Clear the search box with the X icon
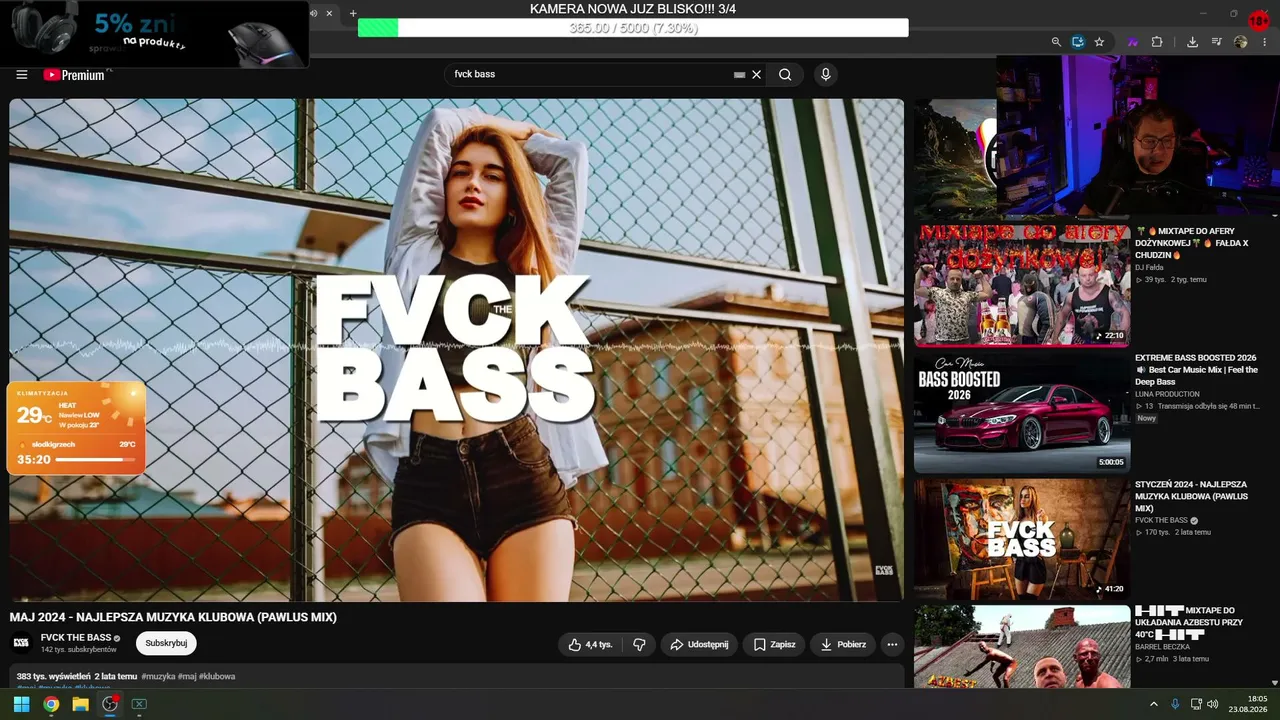The width and height of the screenshot is (1280, 720). 756,74
